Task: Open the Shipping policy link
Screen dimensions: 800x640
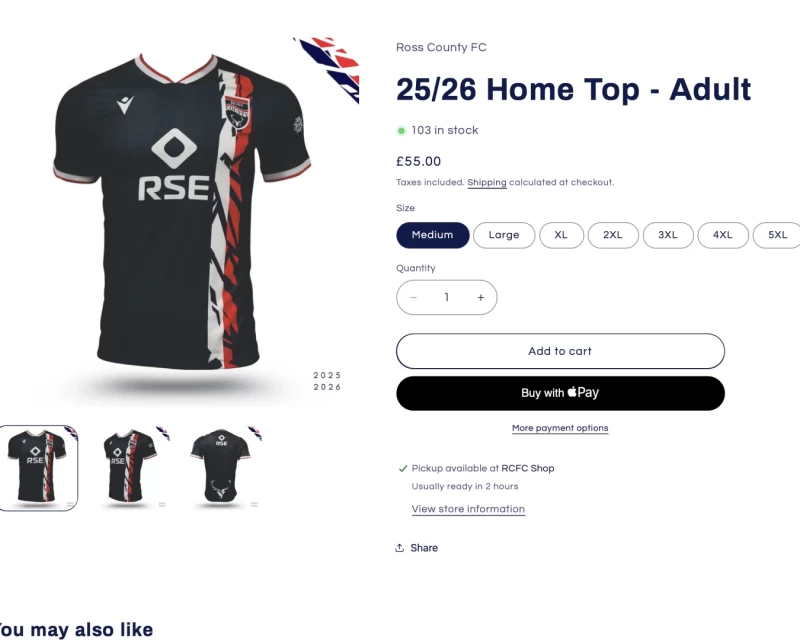Action: tap(487, 182)
